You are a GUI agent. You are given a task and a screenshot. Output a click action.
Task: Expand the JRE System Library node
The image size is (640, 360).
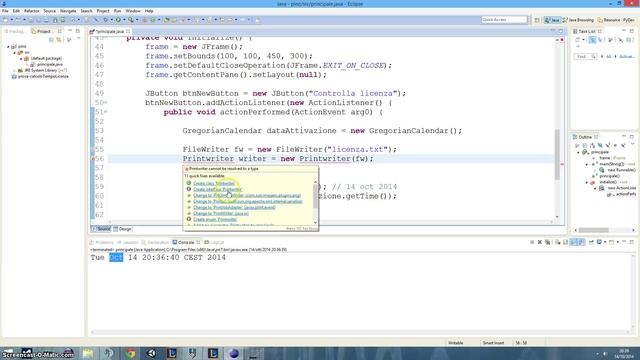pyautogui.click(x=15, y=70)
